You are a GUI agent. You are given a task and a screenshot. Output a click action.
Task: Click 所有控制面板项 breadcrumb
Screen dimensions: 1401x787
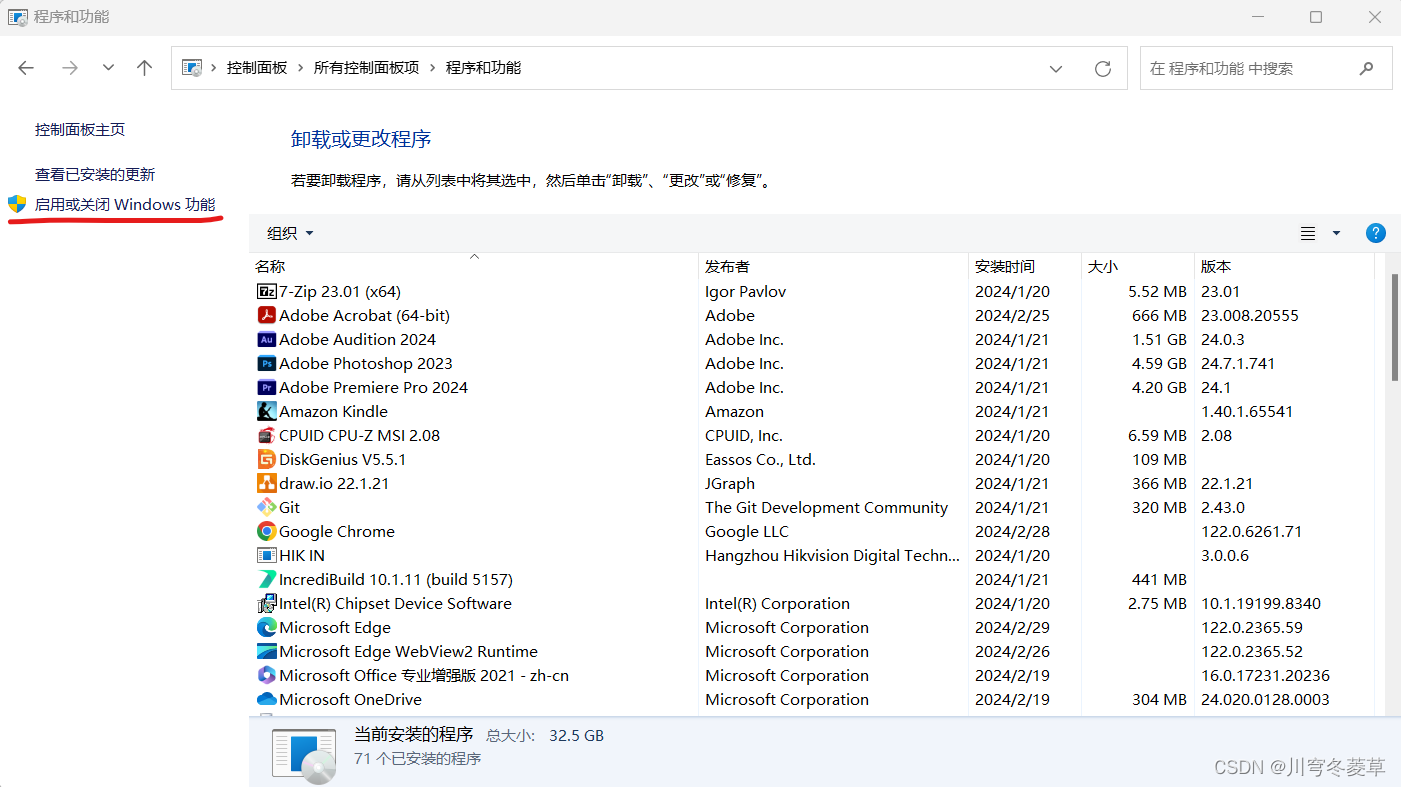(x=366, y=68)
